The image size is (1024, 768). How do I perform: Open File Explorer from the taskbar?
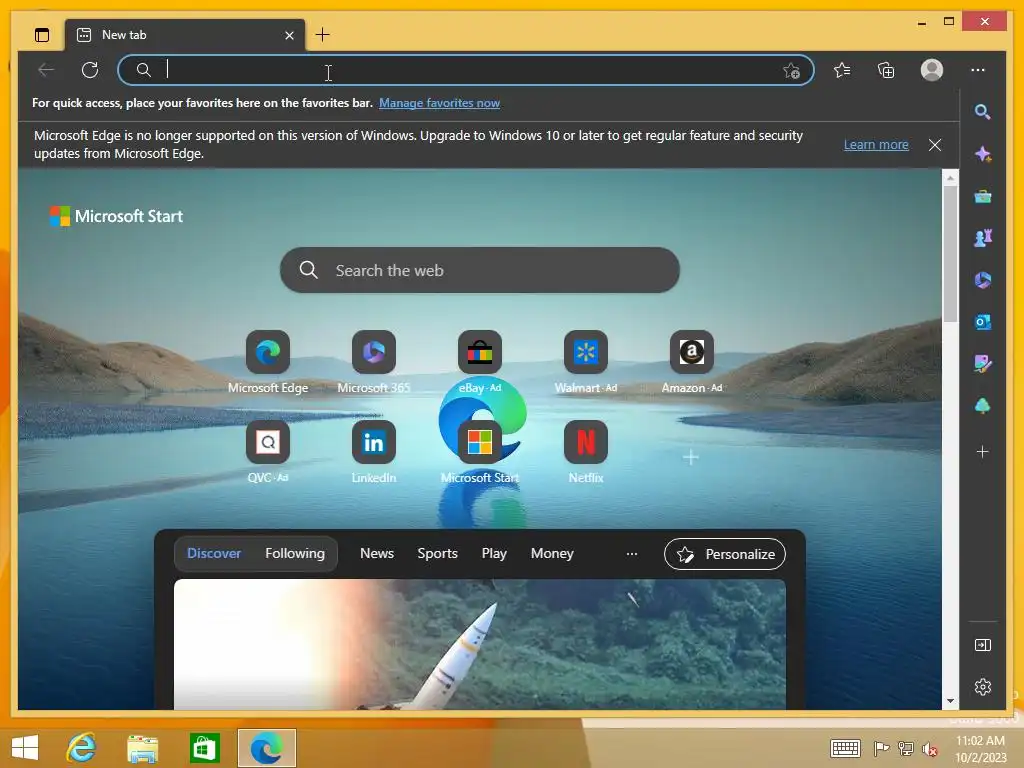[x=142, y=748]
